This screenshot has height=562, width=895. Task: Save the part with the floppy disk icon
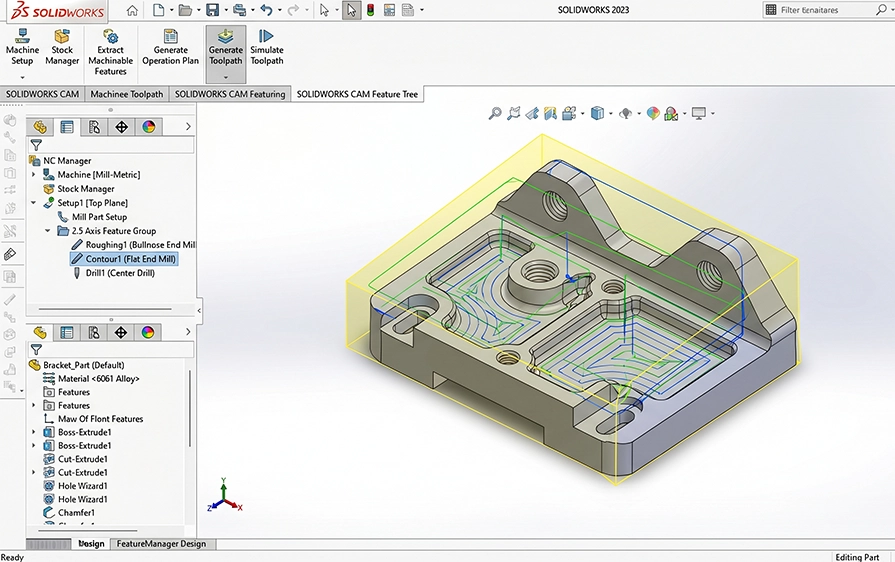pyautogui.click(x=212, y=10)
